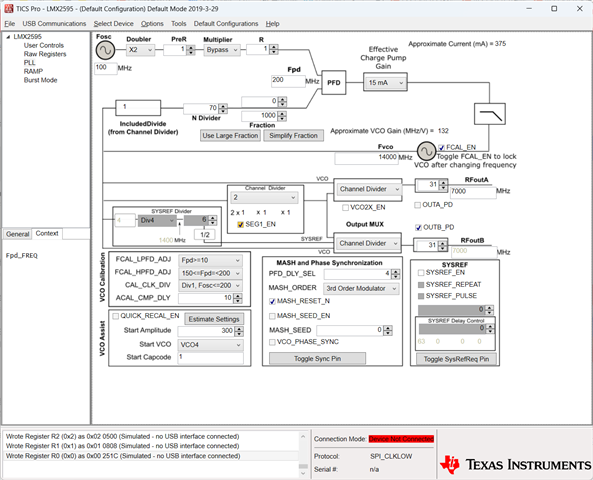The width and height of the screenshot is (593, 480).
Task: Click the RFoutA frequency field
Action: 473,192
